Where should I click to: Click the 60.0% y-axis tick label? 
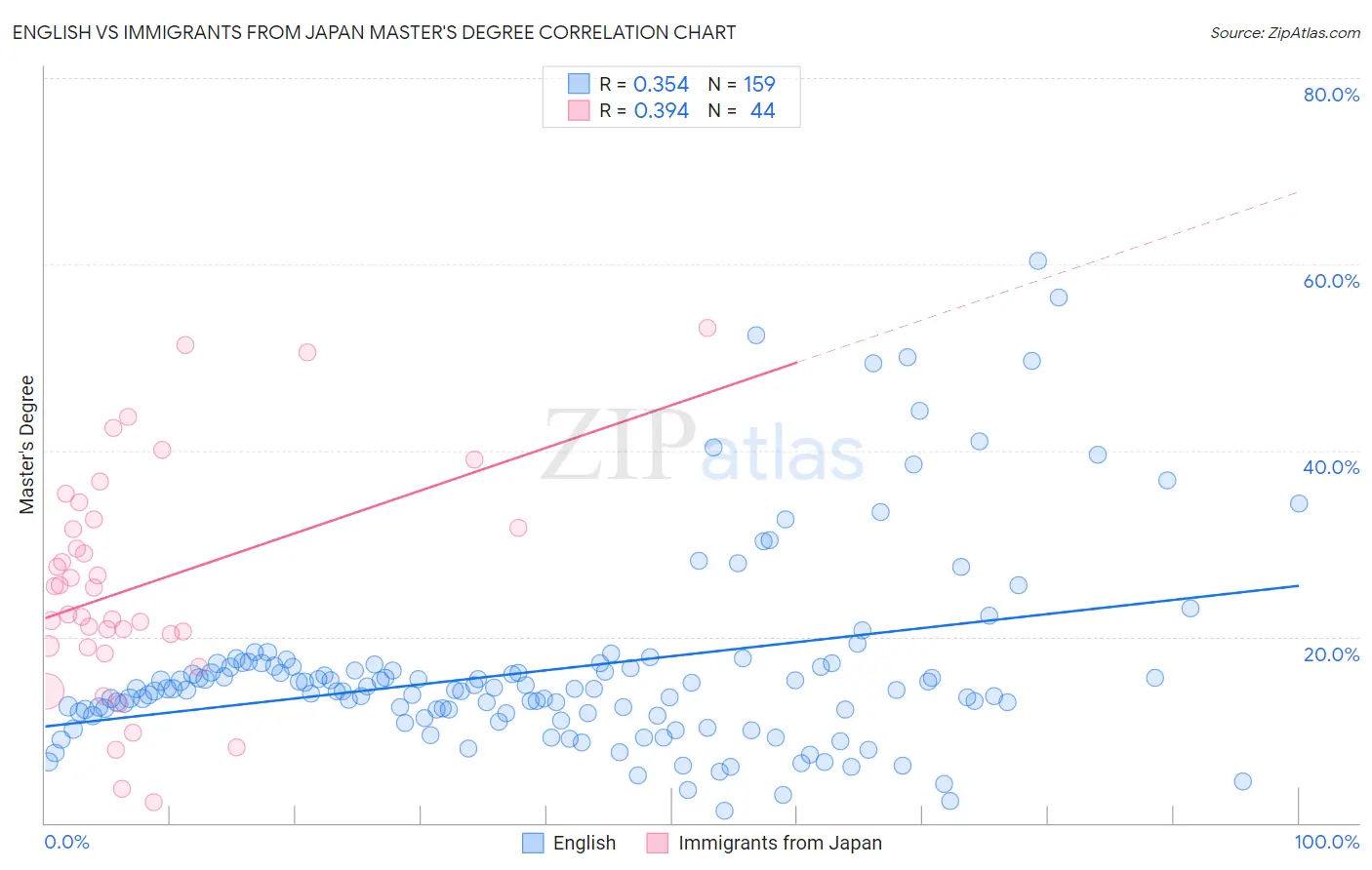coord(1331,281)
